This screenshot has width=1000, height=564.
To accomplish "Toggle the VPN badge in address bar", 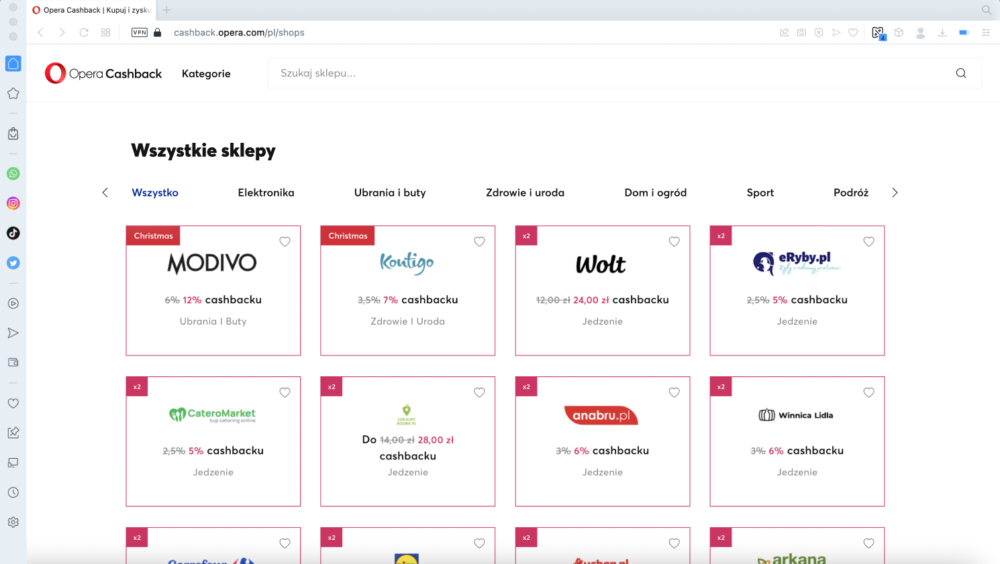I will tap(139, 33).
